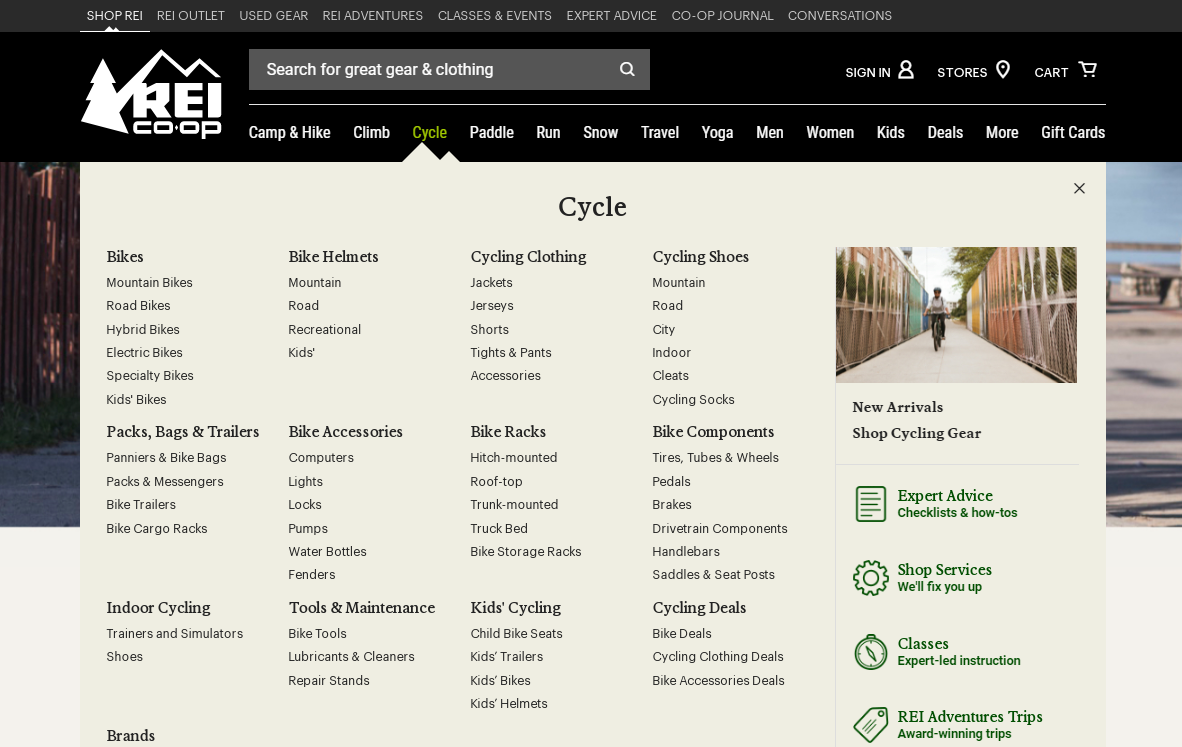
Task: Expand the Women navigation menu
Action: point(830,132)
